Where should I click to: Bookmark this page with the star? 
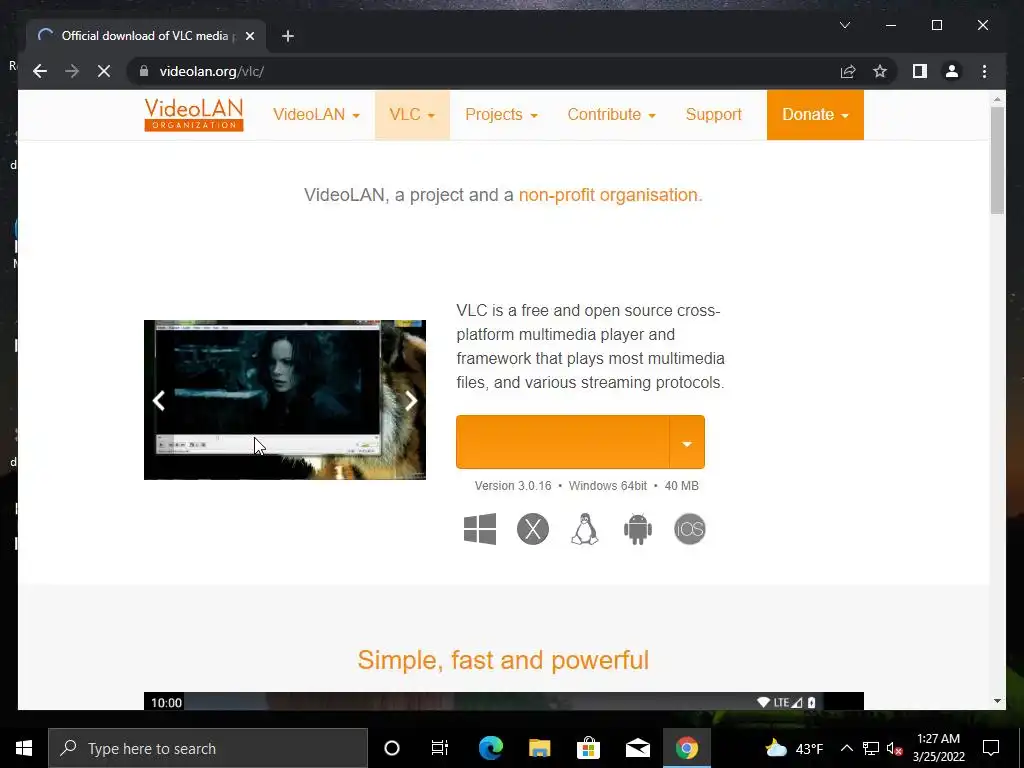click(x=880, y=71)
